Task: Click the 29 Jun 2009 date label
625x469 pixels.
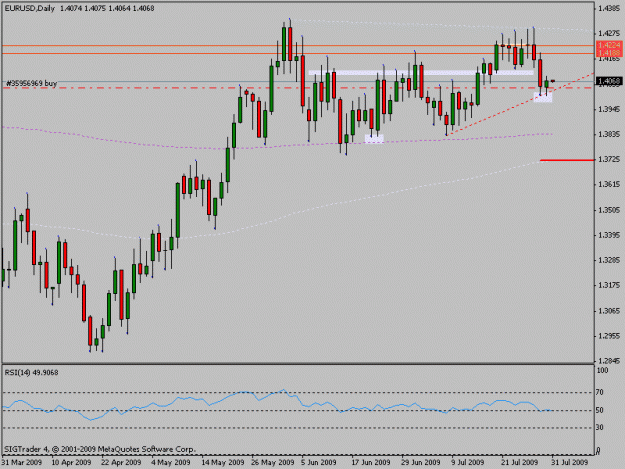Action: point(421,463)
